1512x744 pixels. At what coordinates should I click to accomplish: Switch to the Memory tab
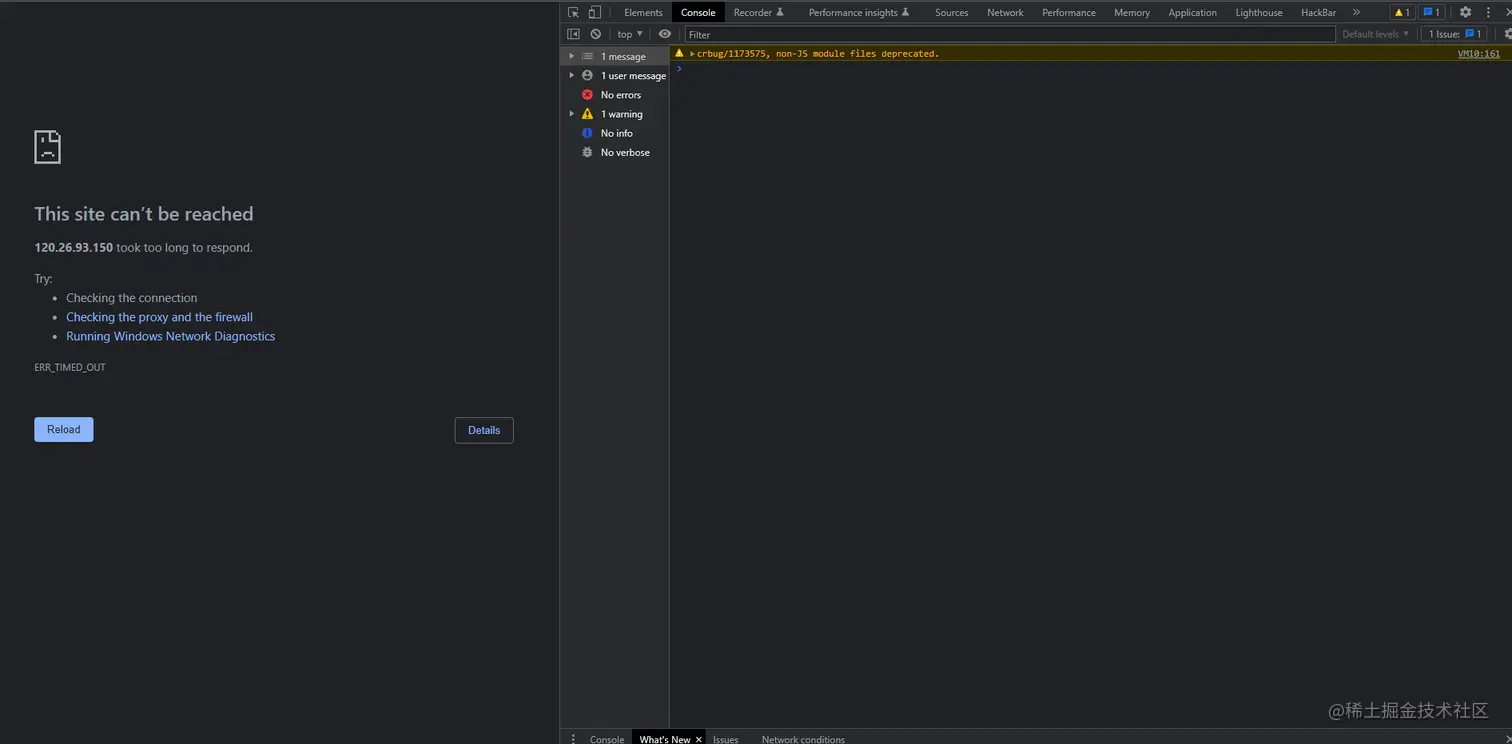point(1132,12)
